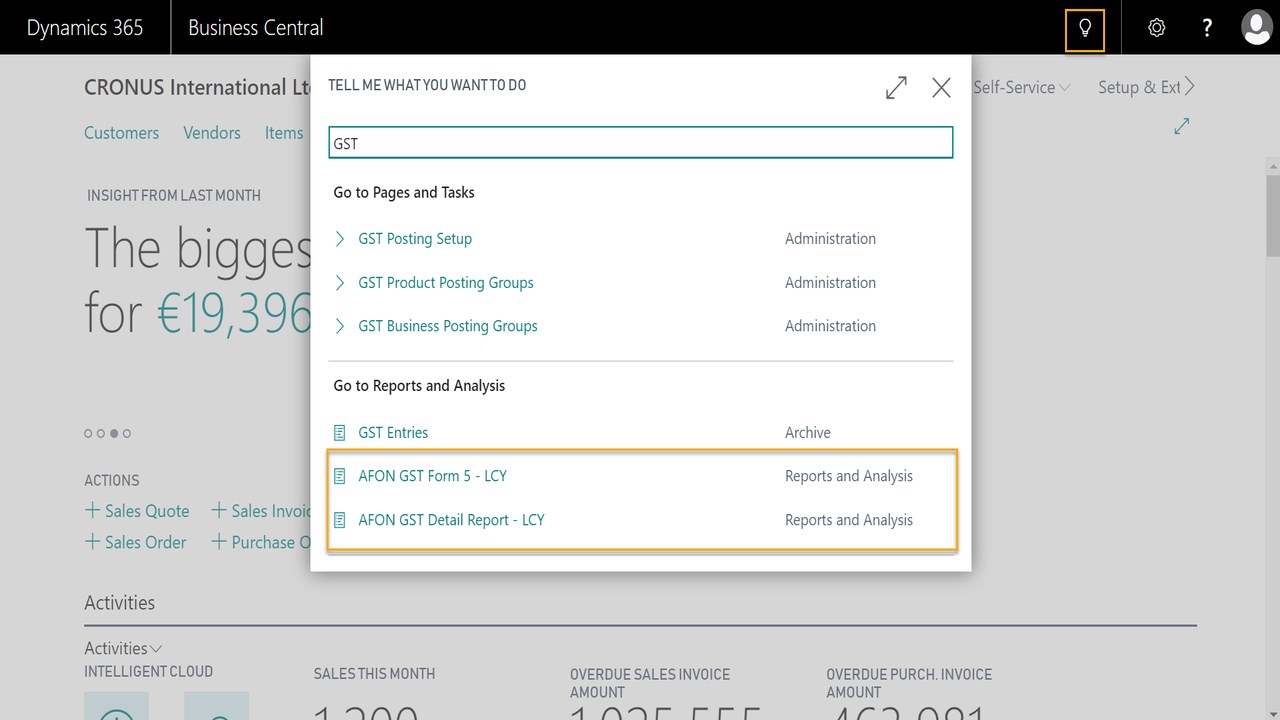Image resolution: width=1280 pixels, height=720 pixels.
Task: Click the GST search input field
Action: coord(641,143)
